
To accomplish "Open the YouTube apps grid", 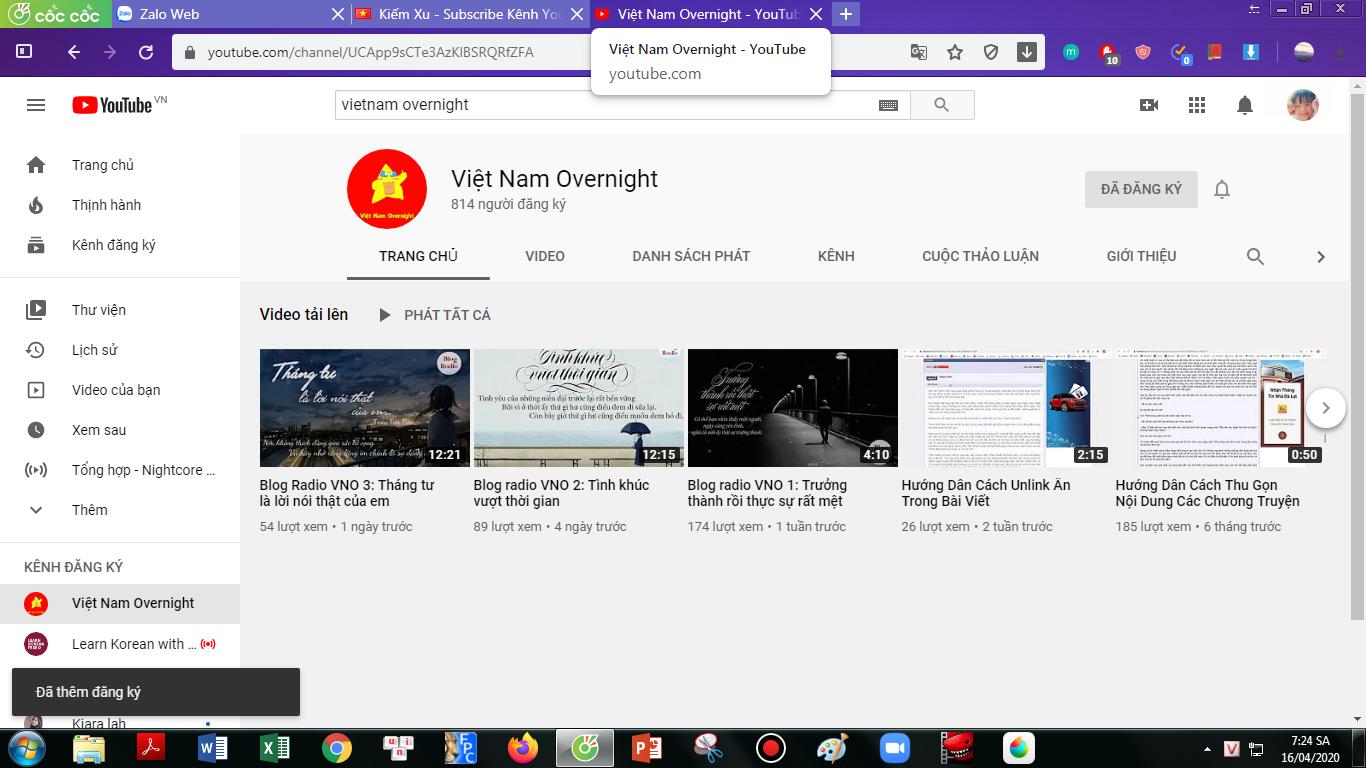I will [x=1197, y=105].
